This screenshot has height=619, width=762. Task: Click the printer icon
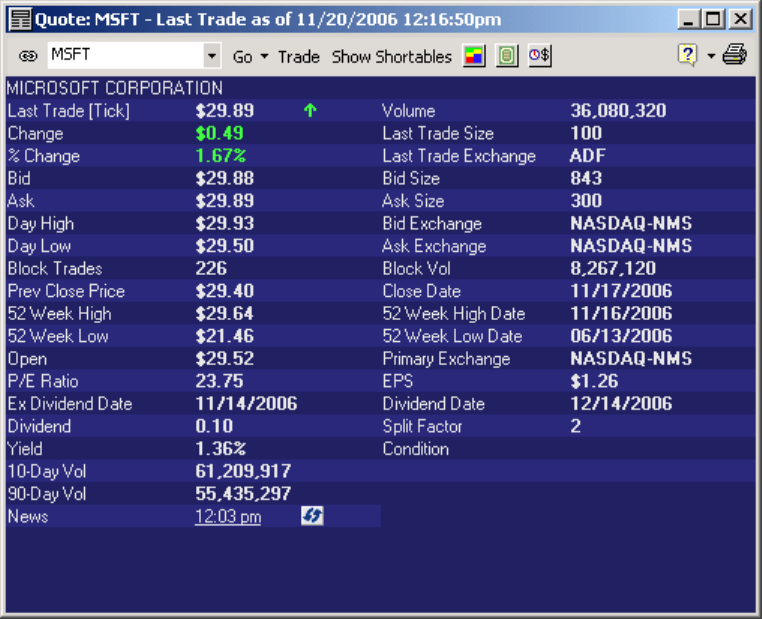[735, 54]
